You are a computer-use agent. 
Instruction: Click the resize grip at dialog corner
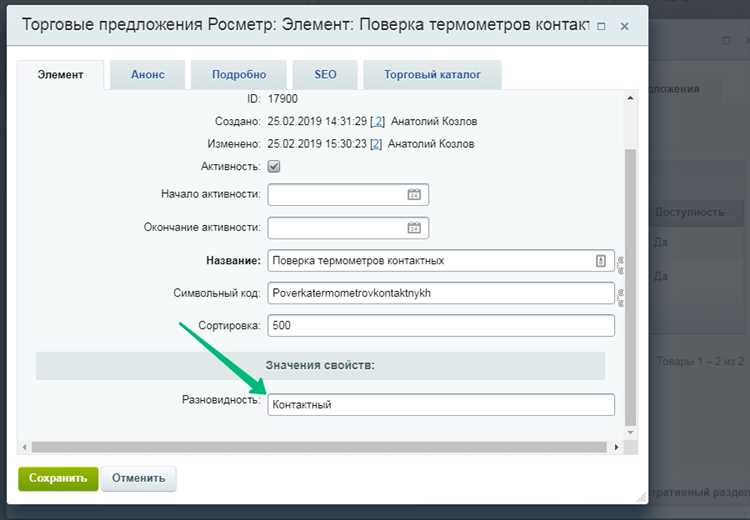point(640,497)
